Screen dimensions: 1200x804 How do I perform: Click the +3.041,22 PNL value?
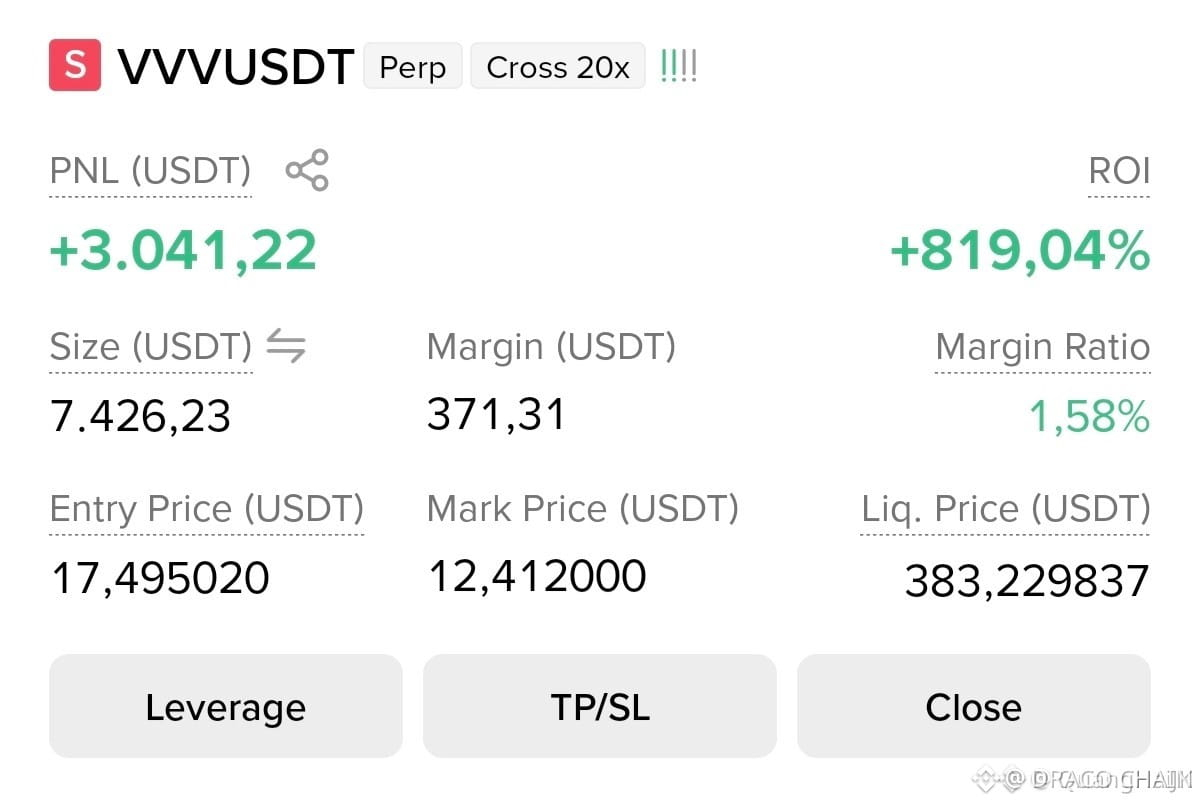(x=183, y=250)
